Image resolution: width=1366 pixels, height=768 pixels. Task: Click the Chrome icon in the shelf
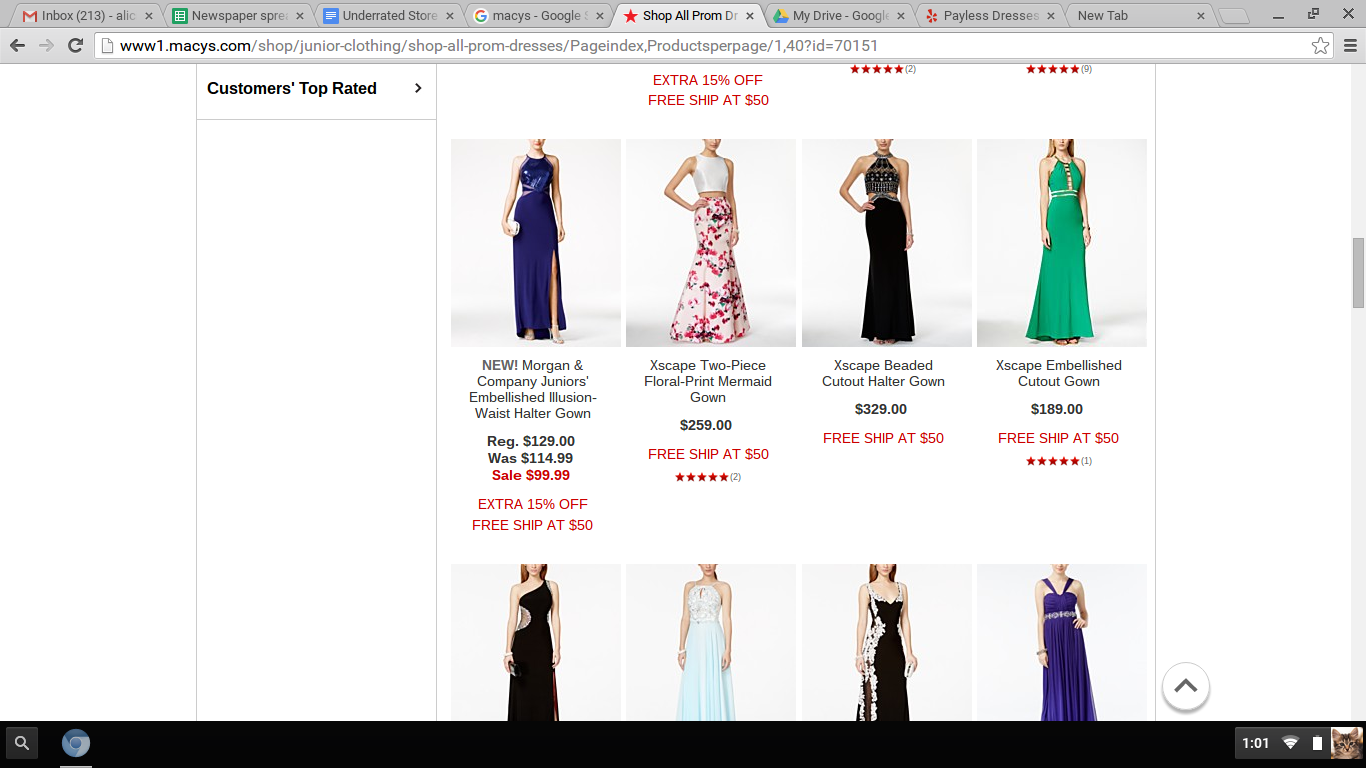pyautogui.click(x=76, y=743)
